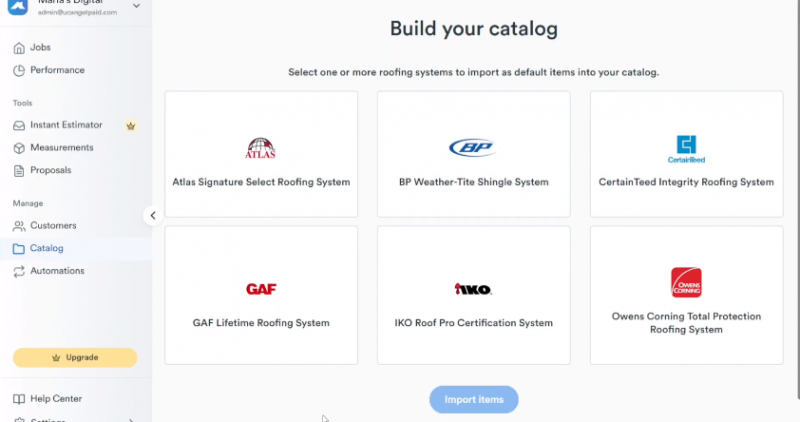This screenshot has width=800, height=422.
Task: Open the Catalog menu item
Action: click(x=47, y=248)
